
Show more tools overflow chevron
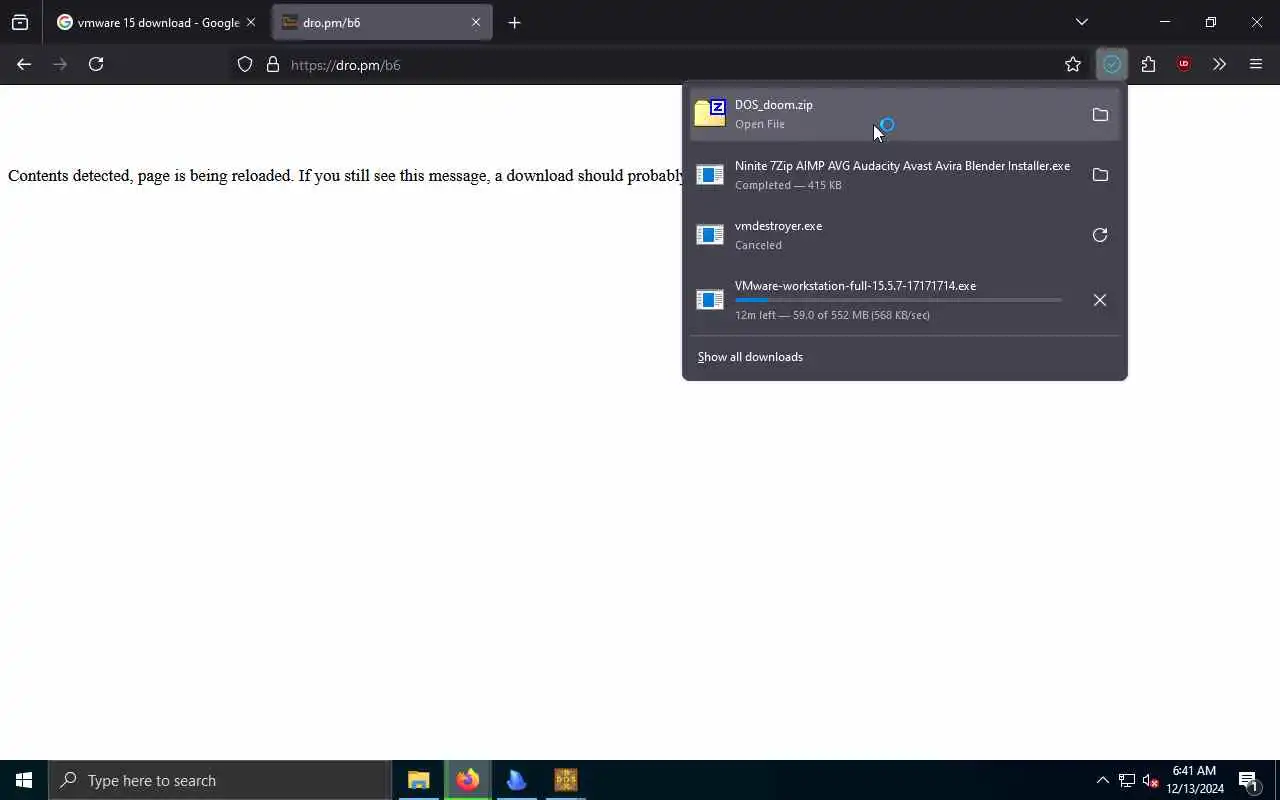[x=1219, y=64]
